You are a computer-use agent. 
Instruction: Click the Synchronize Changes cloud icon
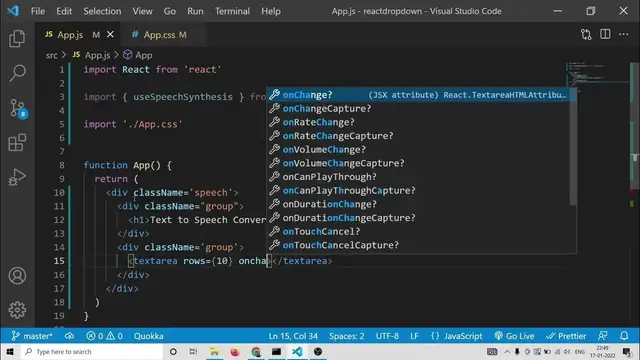(x=69, y=336)
